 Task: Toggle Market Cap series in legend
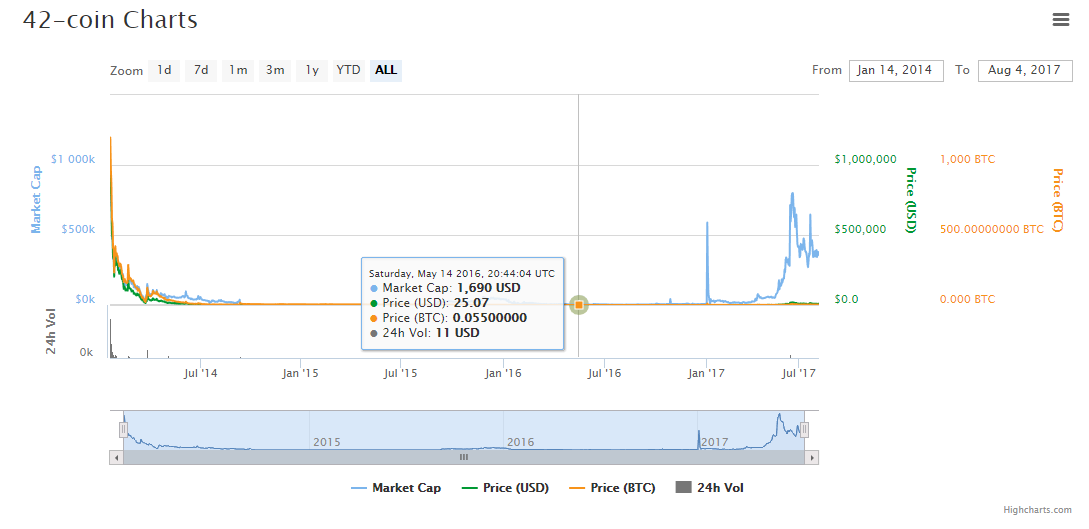tap(396, 488)
